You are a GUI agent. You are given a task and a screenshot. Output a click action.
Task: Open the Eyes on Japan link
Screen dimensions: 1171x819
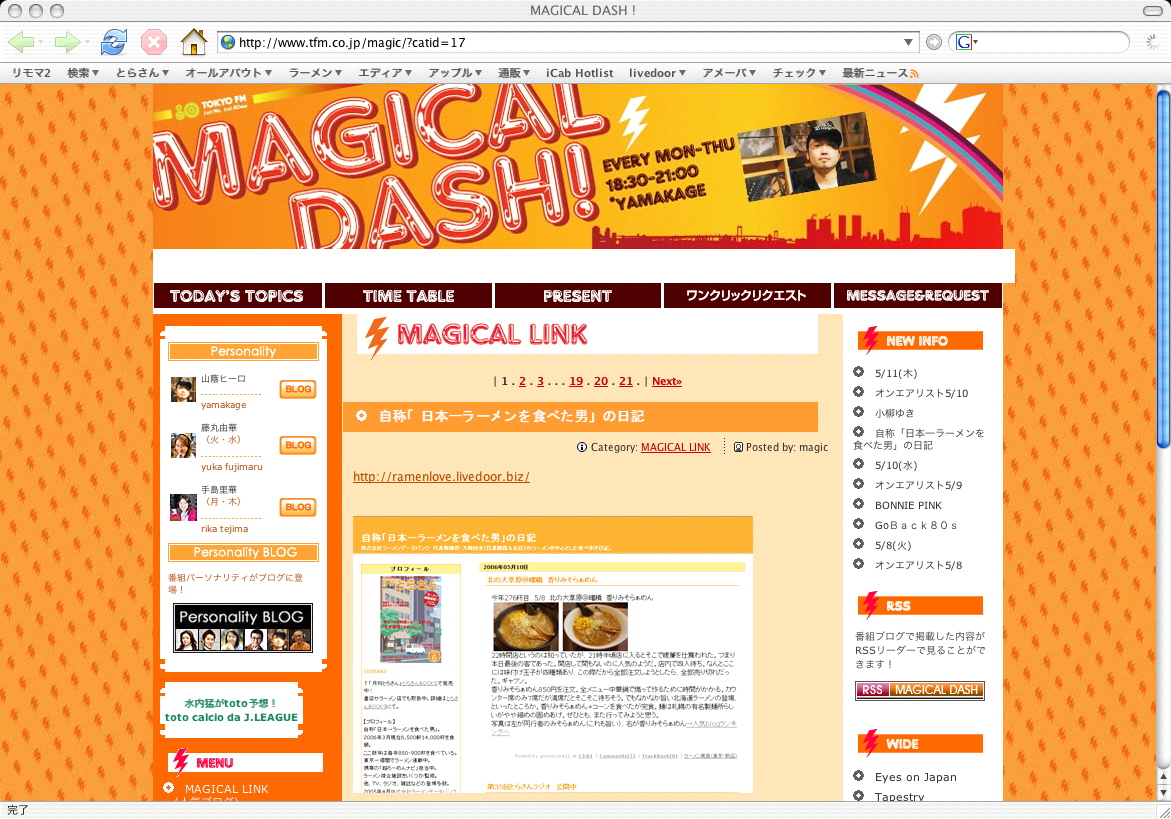point(916,777)
